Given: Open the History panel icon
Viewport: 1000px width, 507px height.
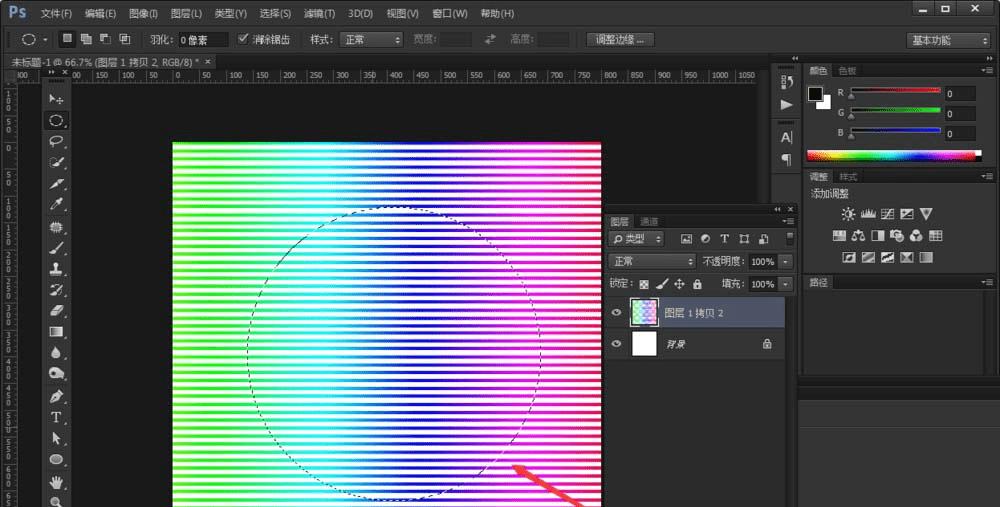Looking at the screenshot, I should [x=786, y=82].
